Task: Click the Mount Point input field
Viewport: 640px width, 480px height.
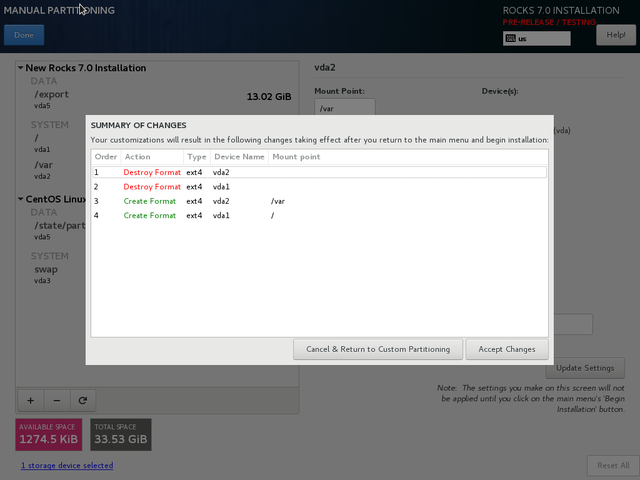Action: click(x=345, y=108)
